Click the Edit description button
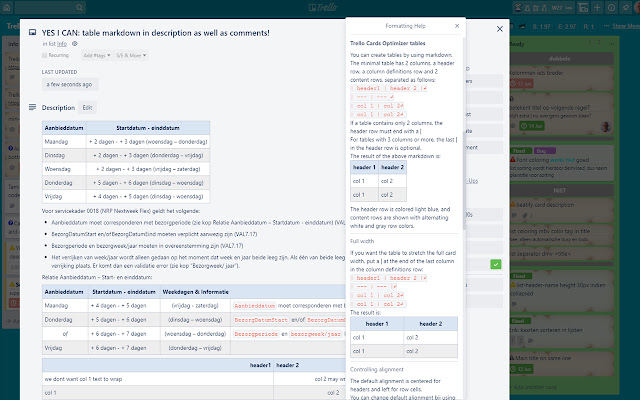The image size is (640, 400). click(88, 107)
